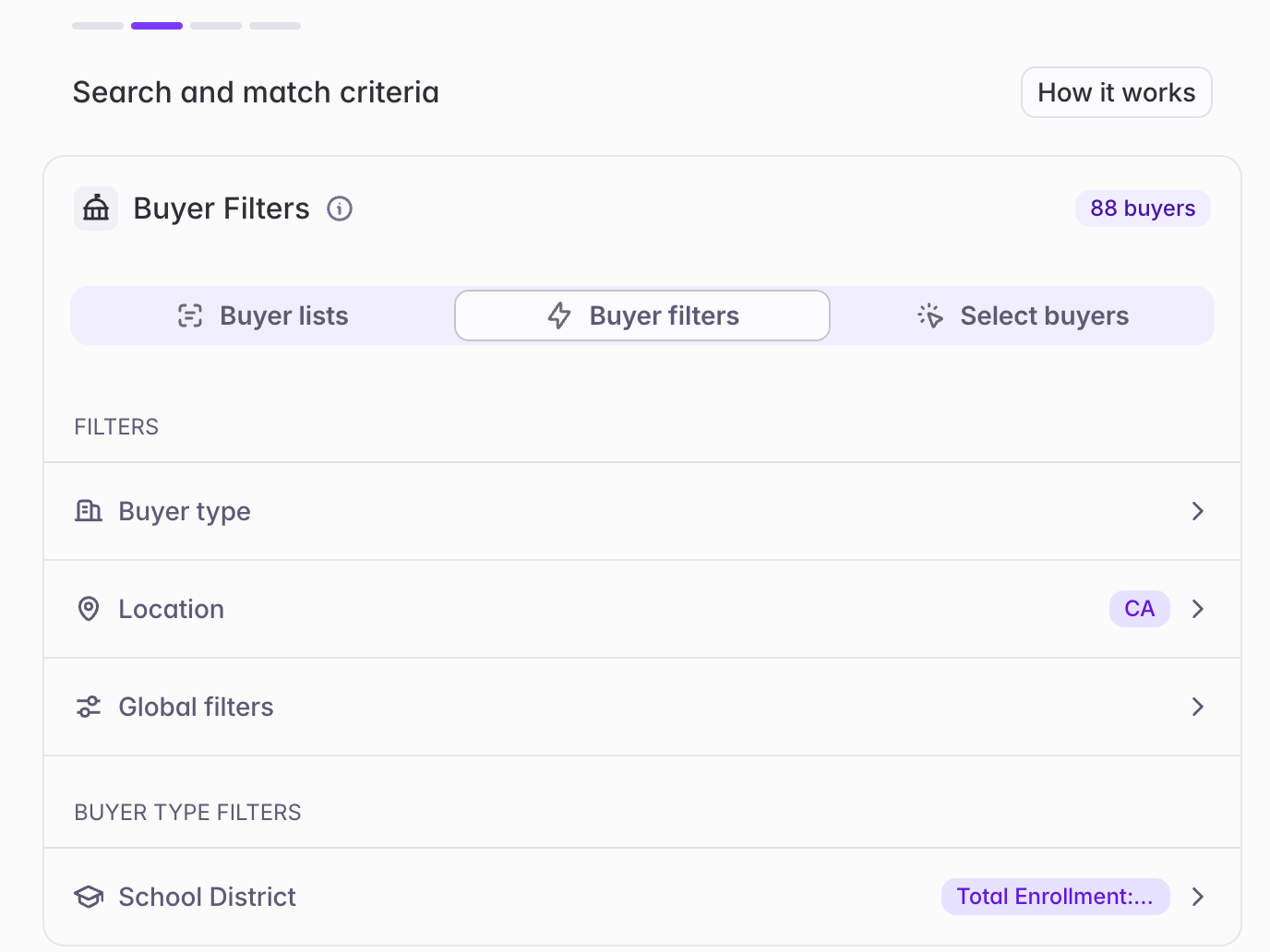Click the lightning bolt icon in Buyer filters tab
This screenshot has height=952, width=1270.
(x=559, y=315)
